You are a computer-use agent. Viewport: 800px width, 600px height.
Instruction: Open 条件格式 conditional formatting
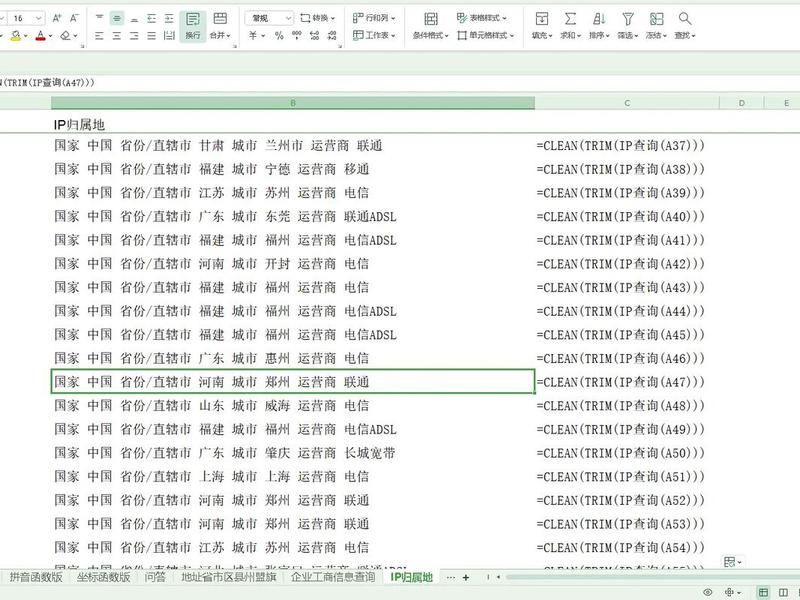click(431, 27)
